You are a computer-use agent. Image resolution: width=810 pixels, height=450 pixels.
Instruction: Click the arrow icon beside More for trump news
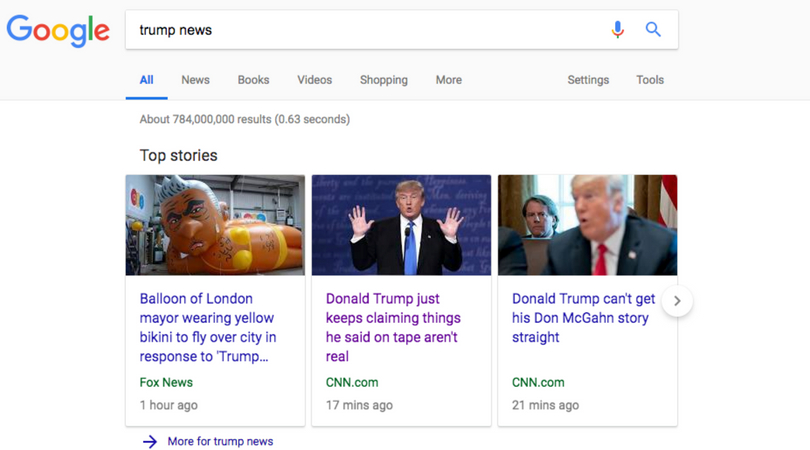point(150,441)
